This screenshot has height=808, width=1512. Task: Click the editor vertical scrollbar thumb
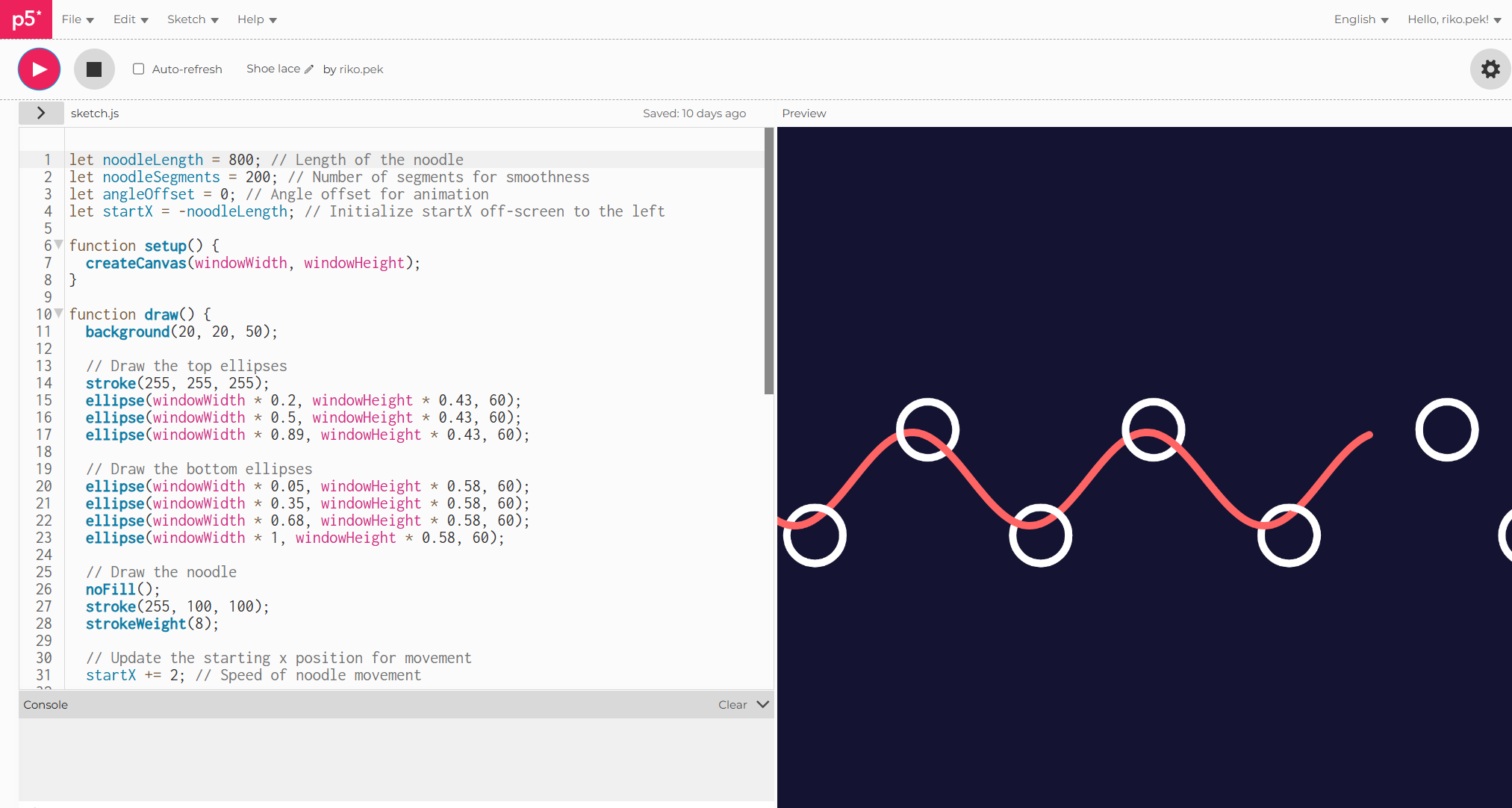[x=769, y=261]
